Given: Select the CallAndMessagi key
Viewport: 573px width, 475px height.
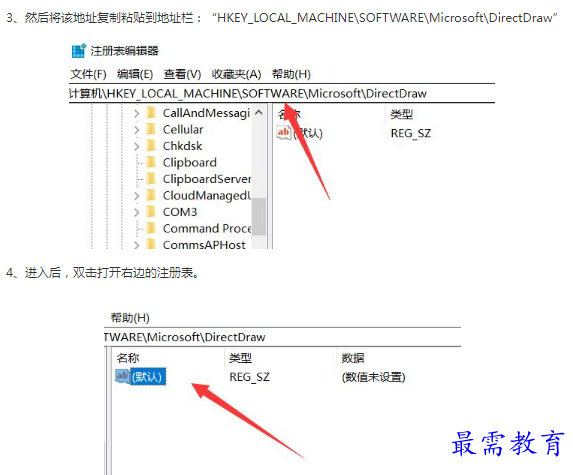Looking at the screenshot, I should [x=206, y=113].
